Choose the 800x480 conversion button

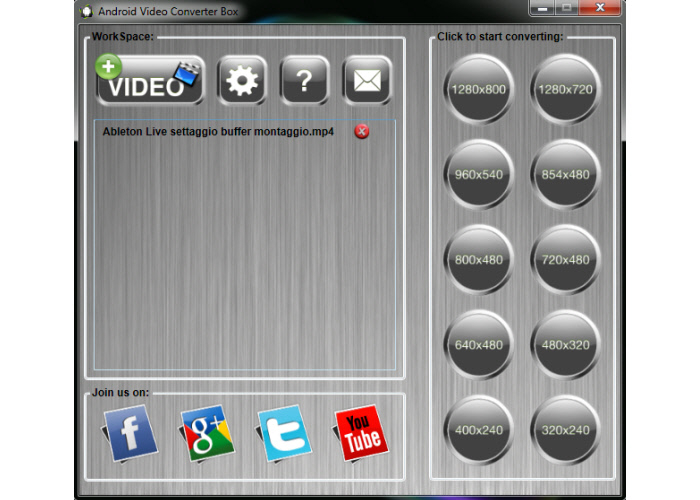click(478, 260)
